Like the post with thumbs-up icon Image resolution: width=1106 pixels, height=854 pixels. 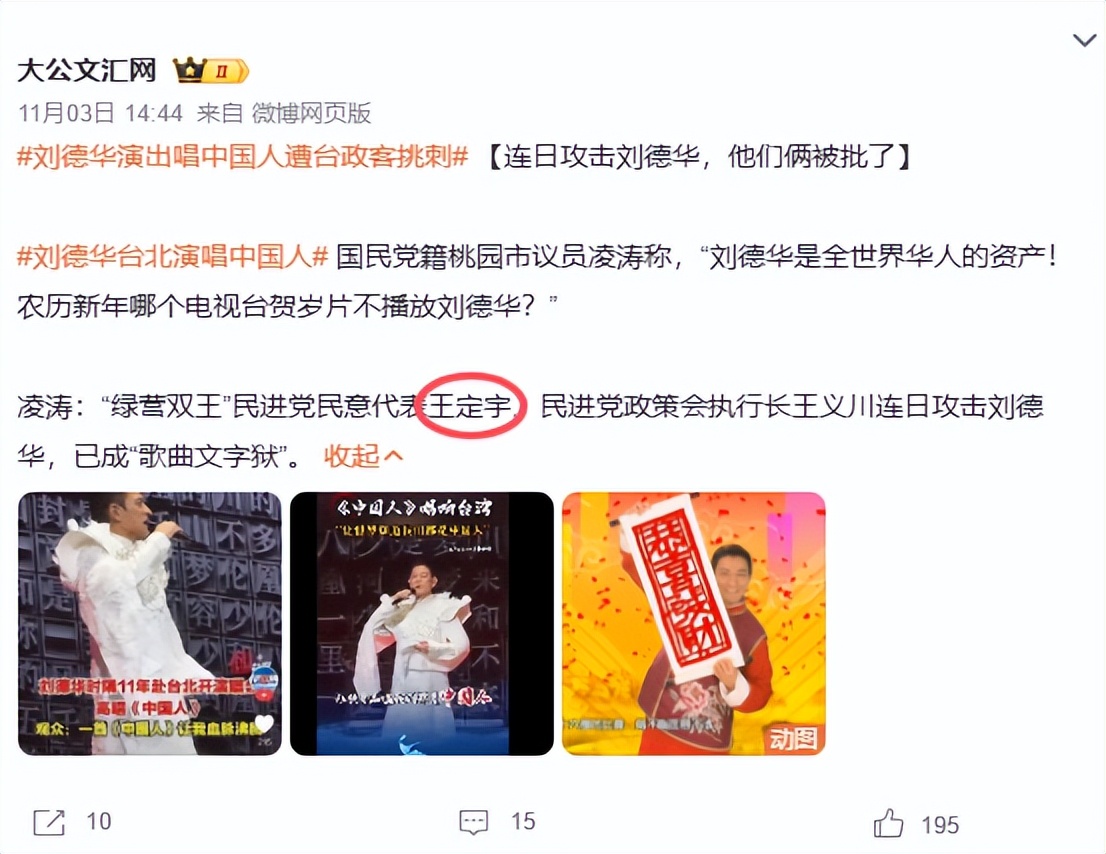(888, 823)
